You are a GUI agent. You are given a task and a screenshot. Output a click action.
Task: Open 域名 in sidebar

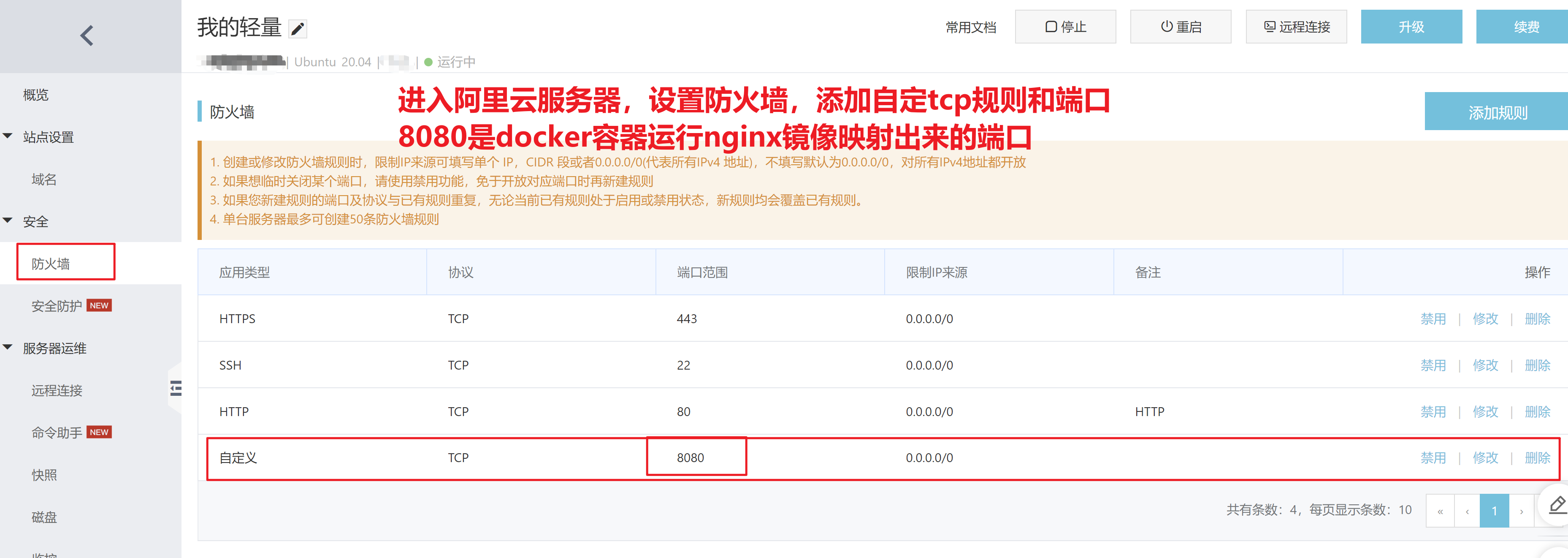pyautogui.click(x=44, y=180)
